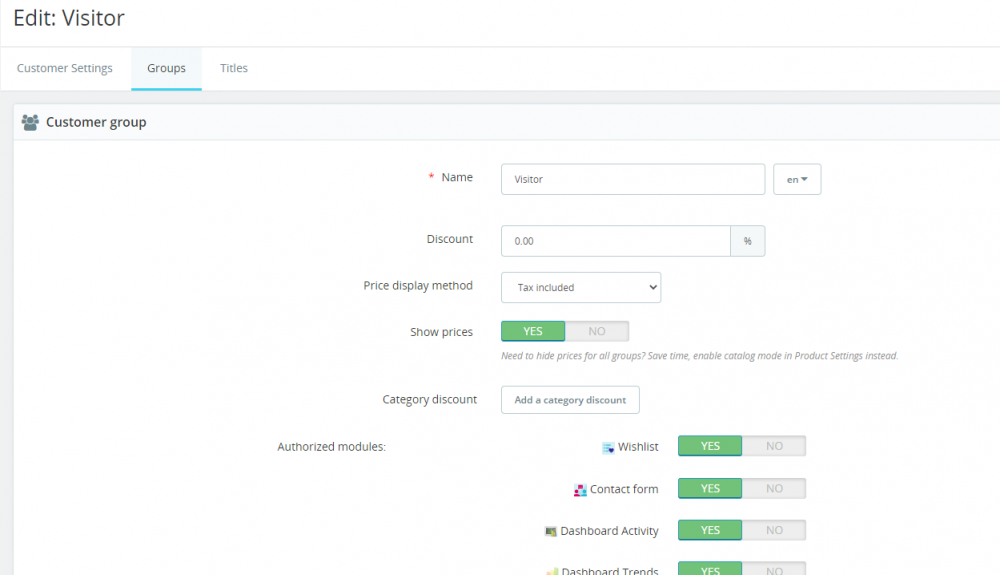1000x575 pixels.
Task: Open the en language dropdown
Action: (x=797, y=179)
